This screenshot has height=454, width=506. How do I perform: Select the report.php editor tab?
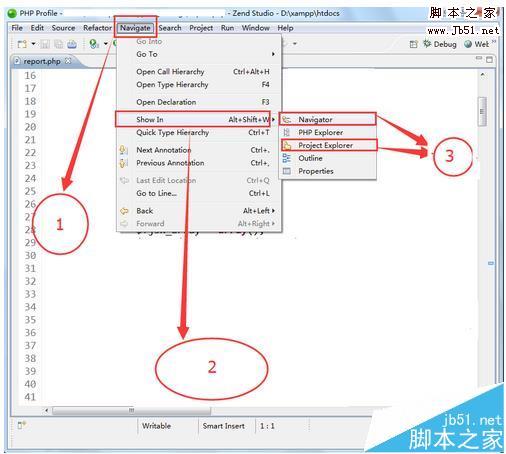42,61
